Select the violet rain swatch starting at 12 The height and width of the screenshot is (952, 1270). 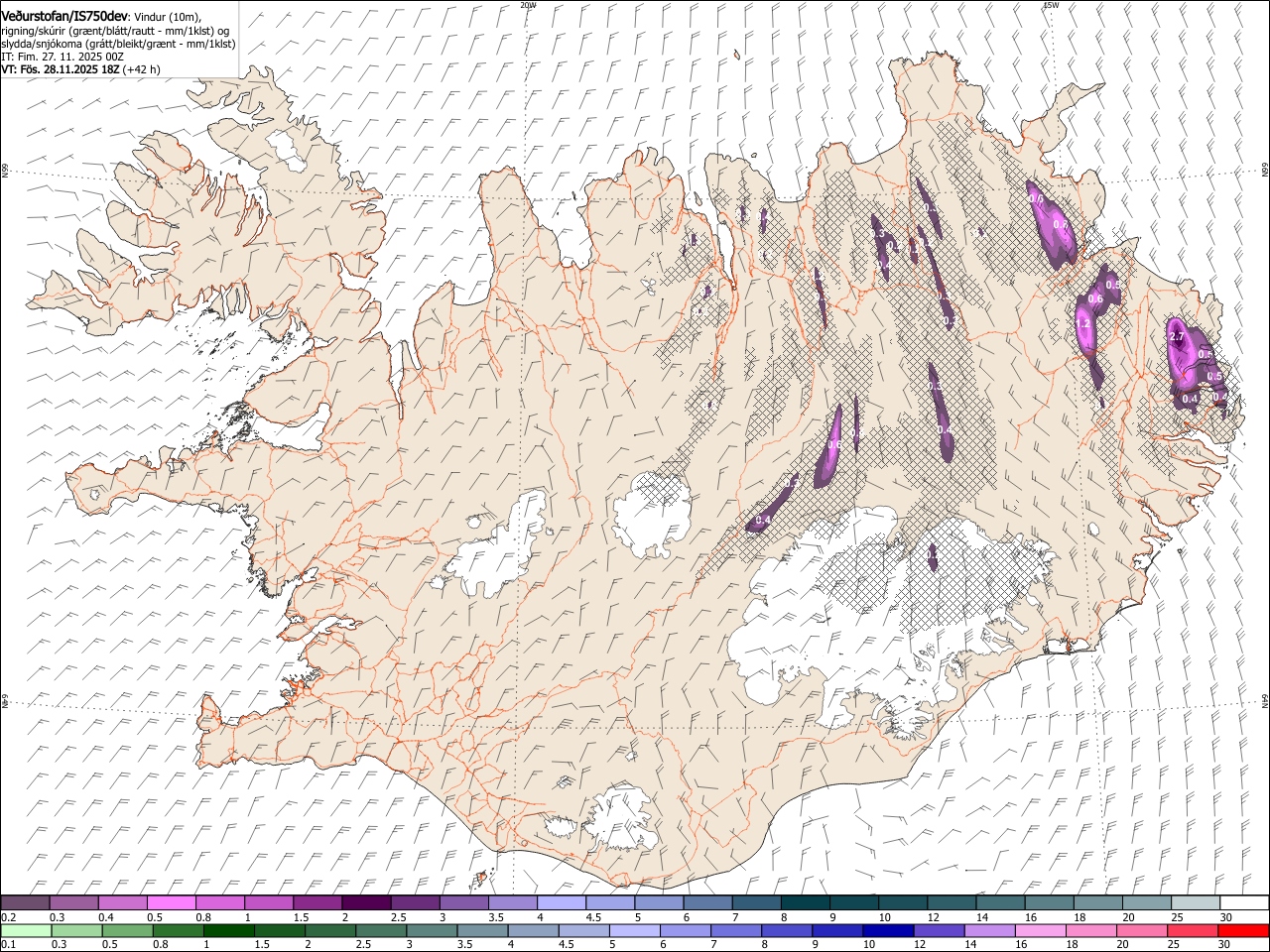(938, 931)
